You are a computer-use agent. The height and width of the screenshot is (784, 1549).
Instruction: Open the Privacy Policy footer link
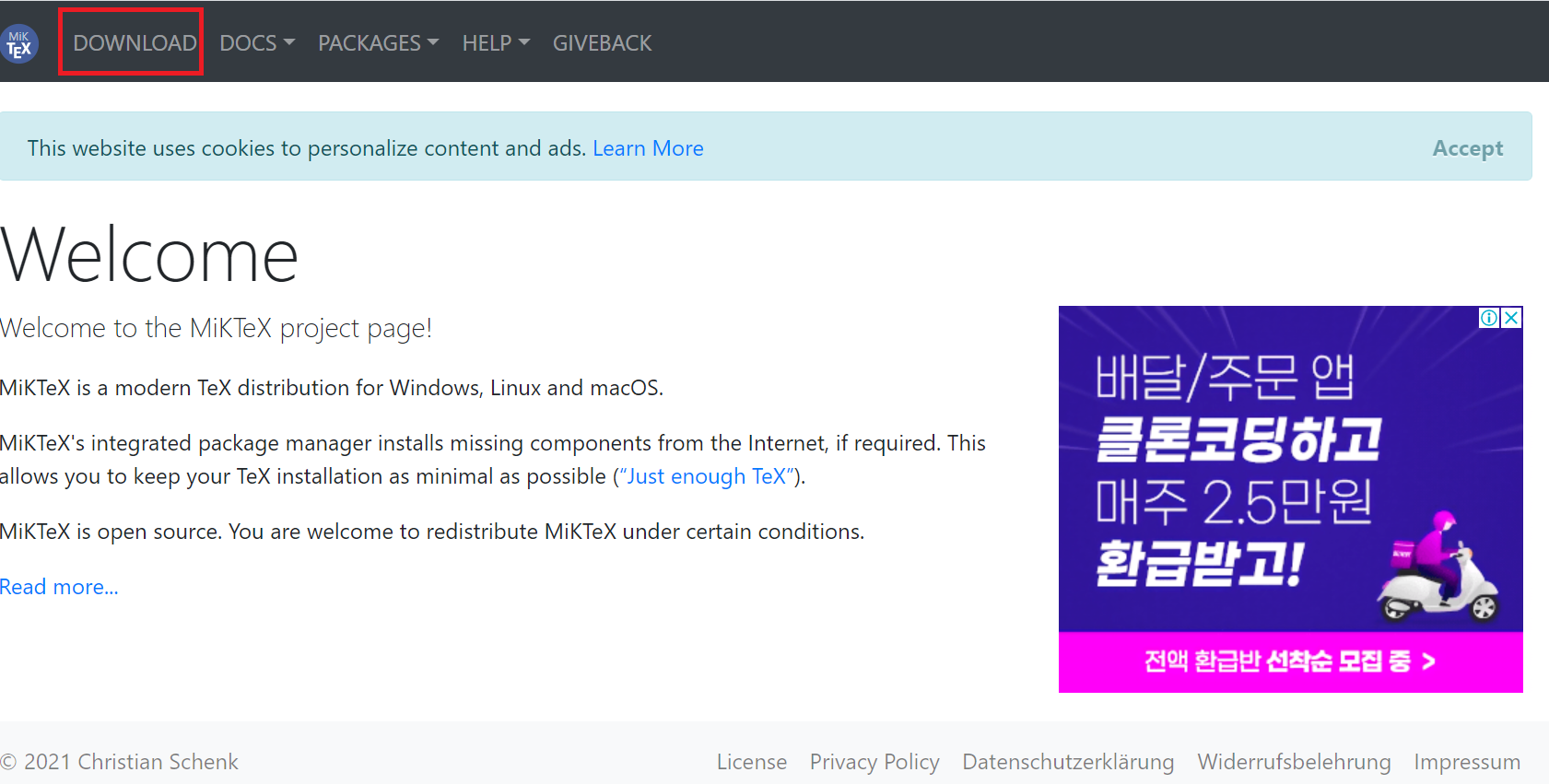pyautogui.click(x=874, y=762)
